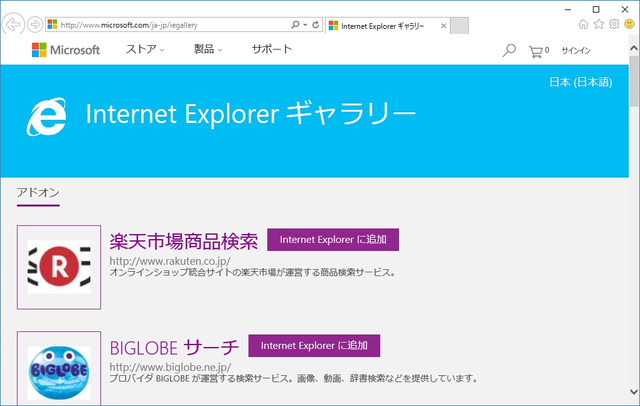Open the サポート menu item

click(x=272, y=49)
